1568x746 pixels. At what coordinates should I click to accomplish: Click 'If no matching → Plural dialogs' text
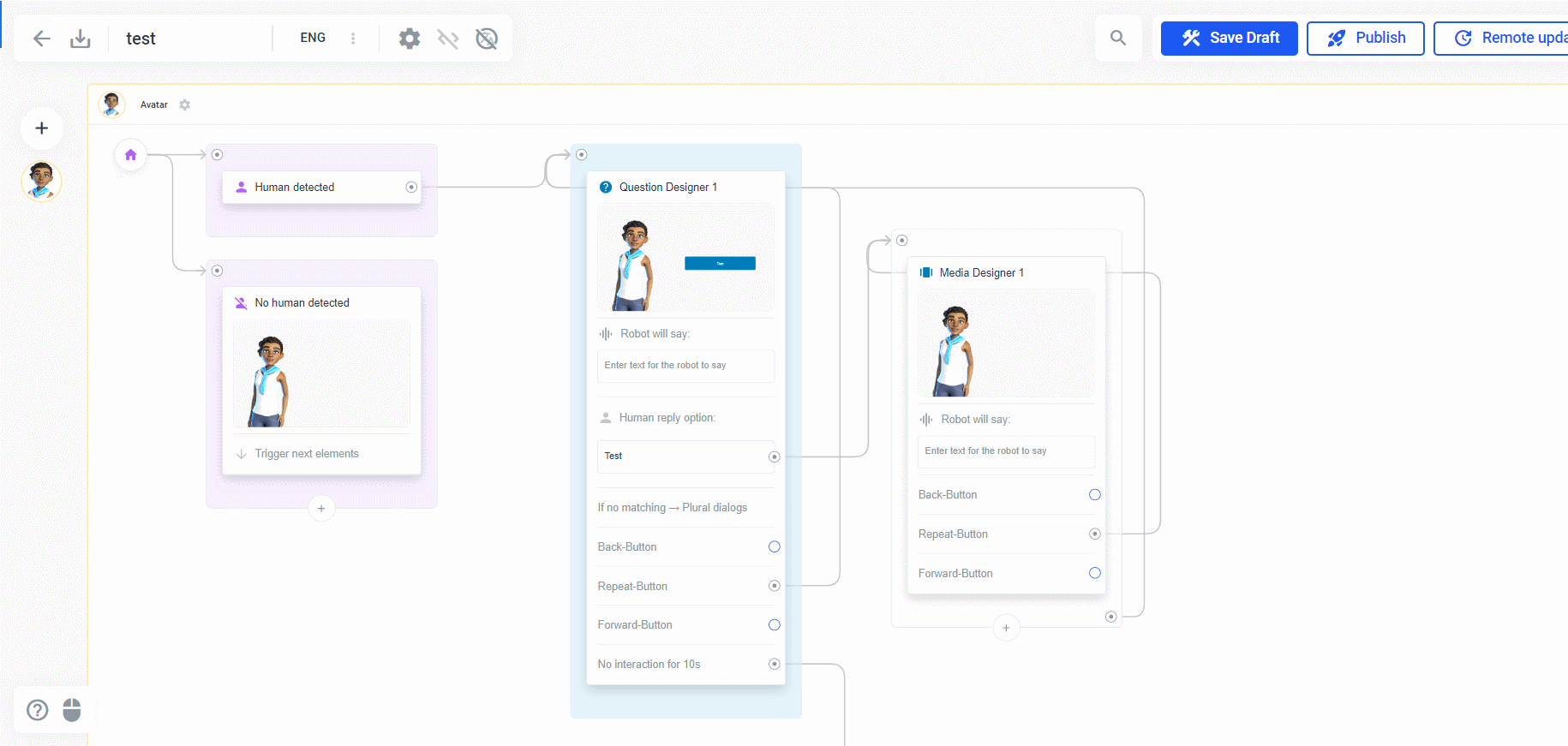pyautogui.click(x=673, y=508)
